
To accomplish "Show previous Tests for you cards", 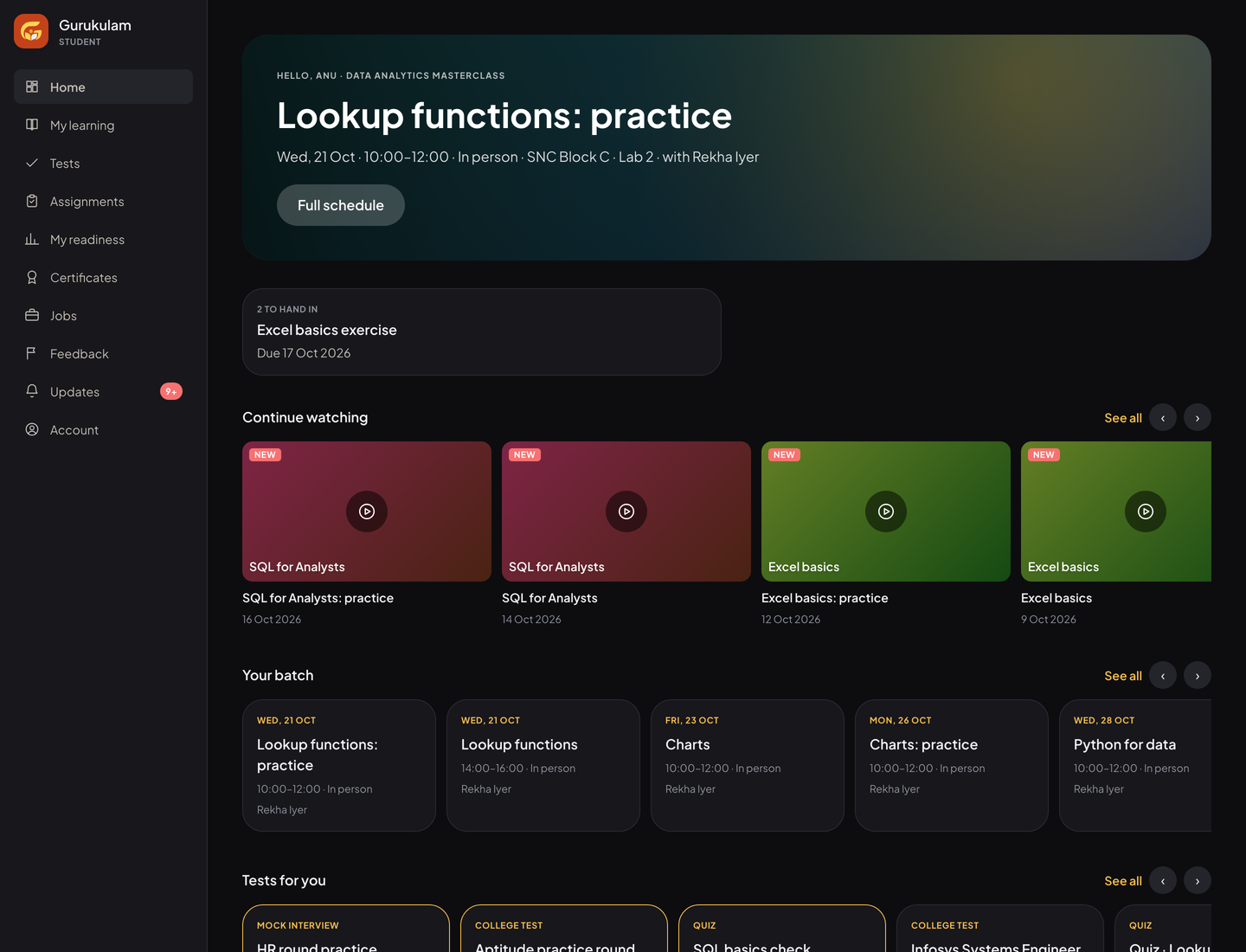I will point(1163,881).
